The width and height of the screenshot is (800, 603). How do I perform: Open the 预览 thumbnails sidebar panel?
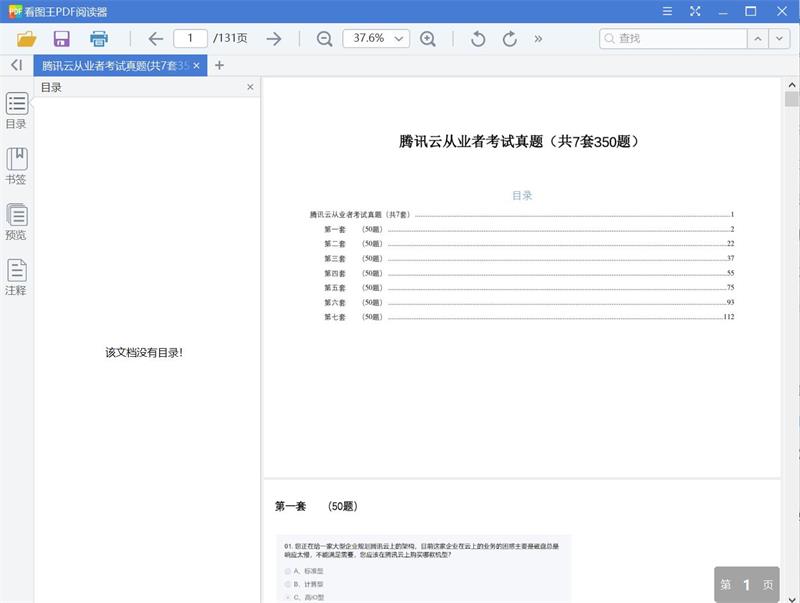tap(16, 222)
